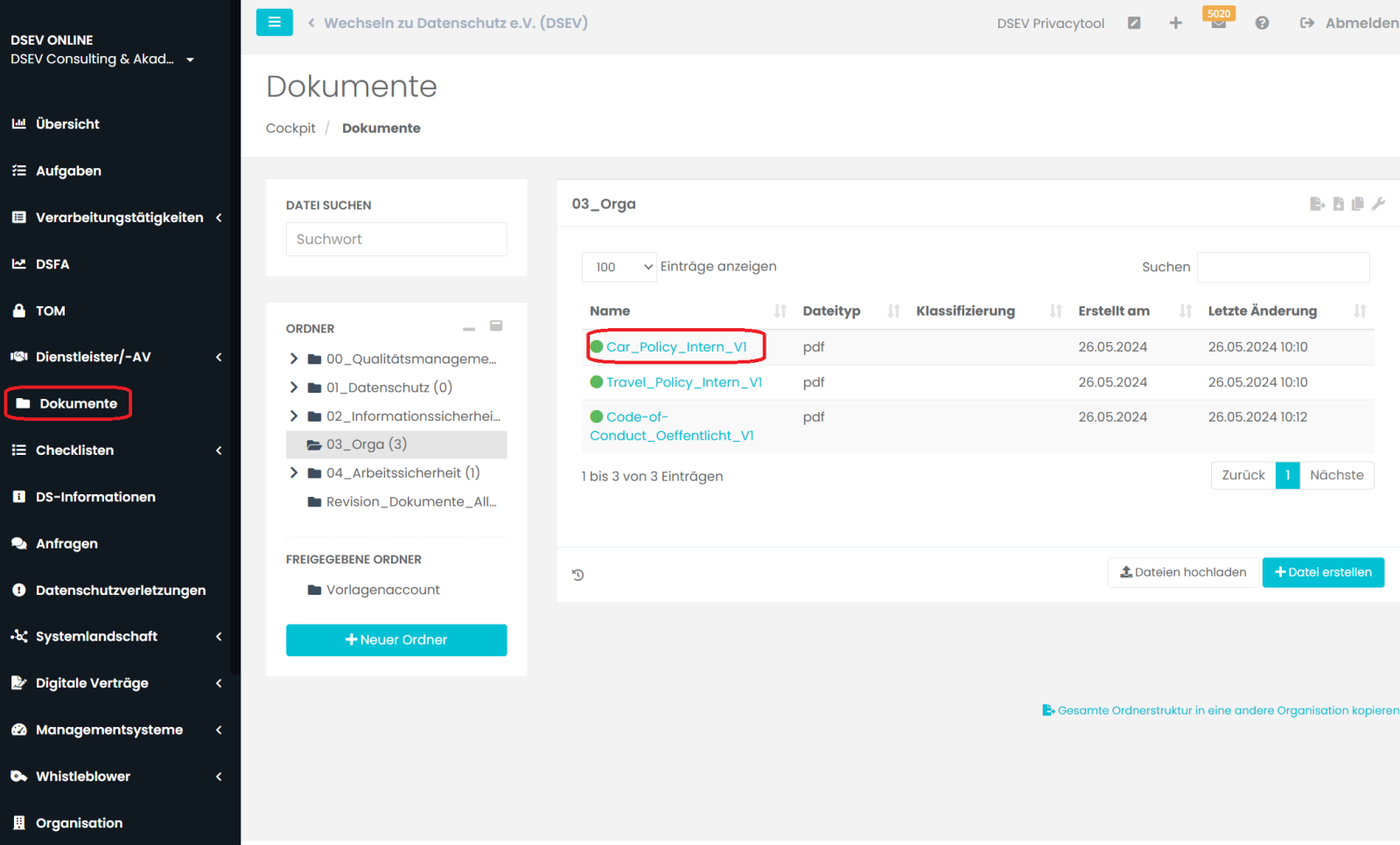This screenshot has height=845, width=1400.
Task: Expand the Systemlandschaft submenu chevron
Action: pos(218,637)
